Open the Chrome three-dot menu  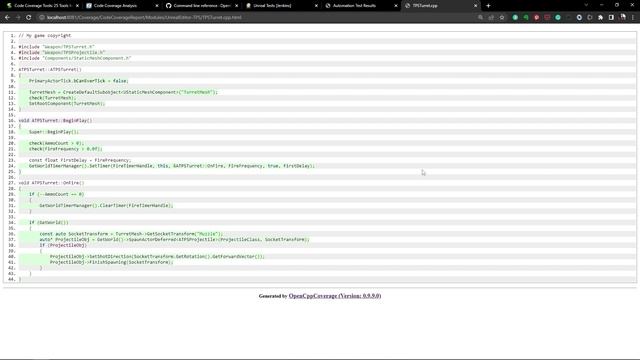pos(633,18)
